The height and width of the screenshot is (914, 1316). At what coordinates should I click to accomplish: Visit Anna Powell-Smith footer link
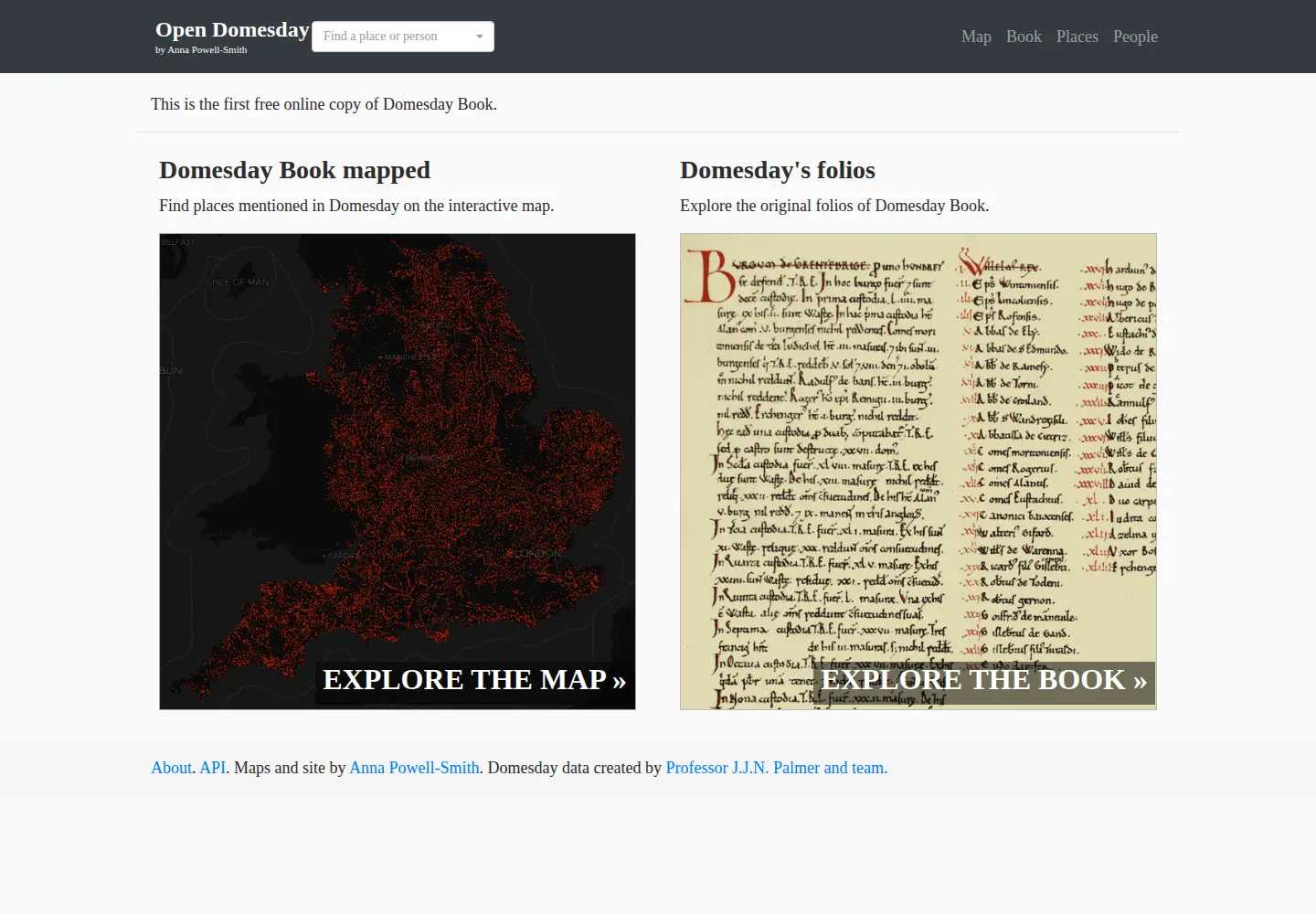click(x=414, y=768)
